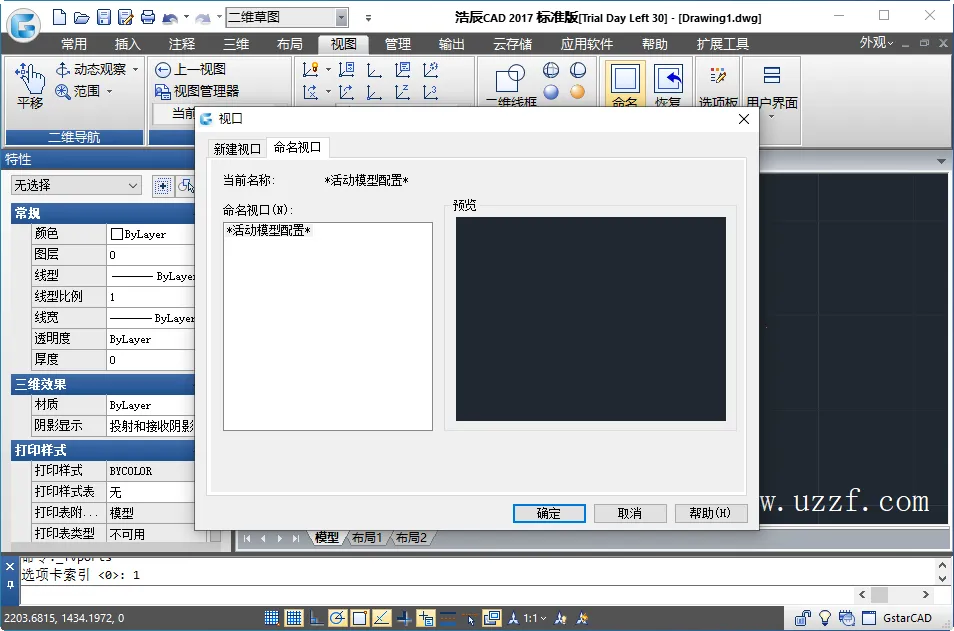Screen dimensions: 954x631
Task: Select 布局2 at the bottom of the drawing area
Action: pos(413,537)
